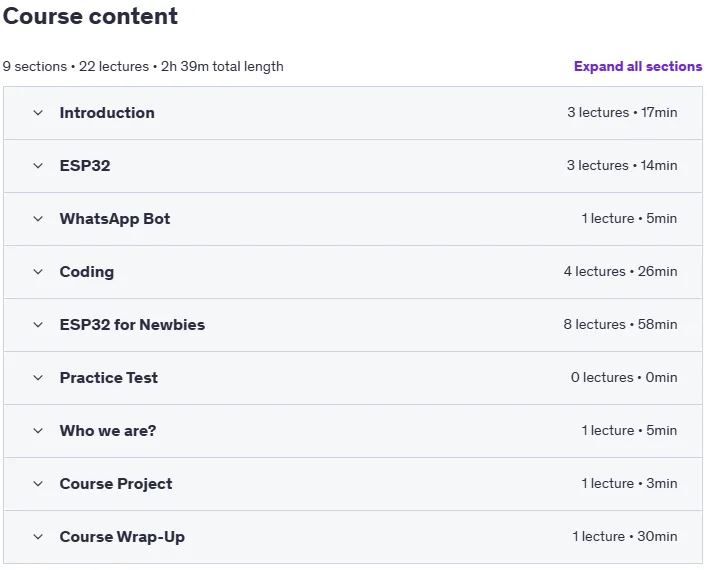Expand the Course Wrap-Up chevron
707x570 pixels.
[x=38, y=537]
